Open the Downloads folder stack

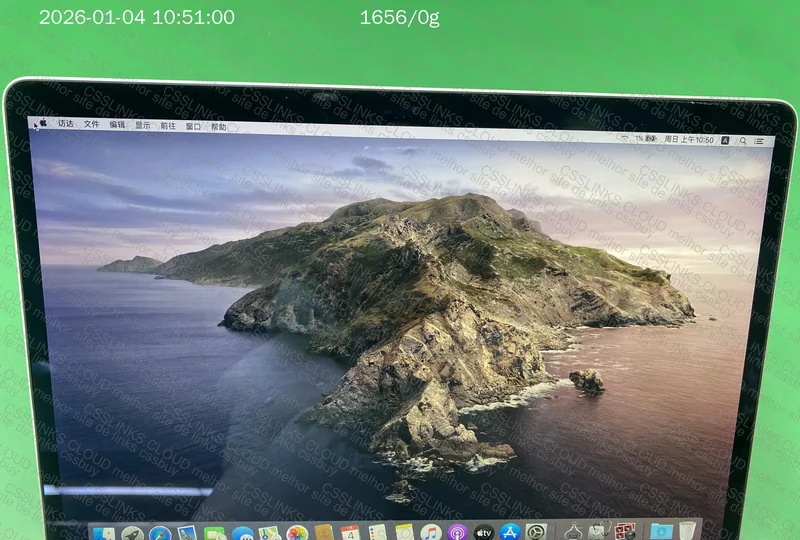[x=662, y=531]
